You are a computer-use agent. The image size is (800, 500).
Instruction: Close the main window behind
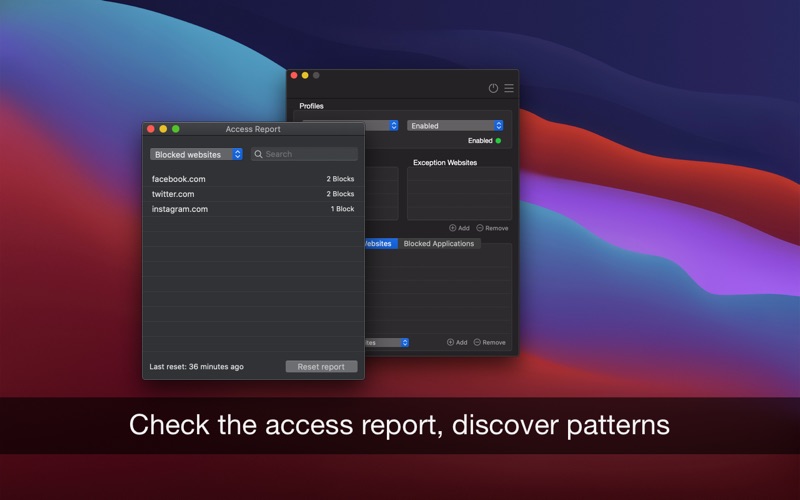click(294, 75)
